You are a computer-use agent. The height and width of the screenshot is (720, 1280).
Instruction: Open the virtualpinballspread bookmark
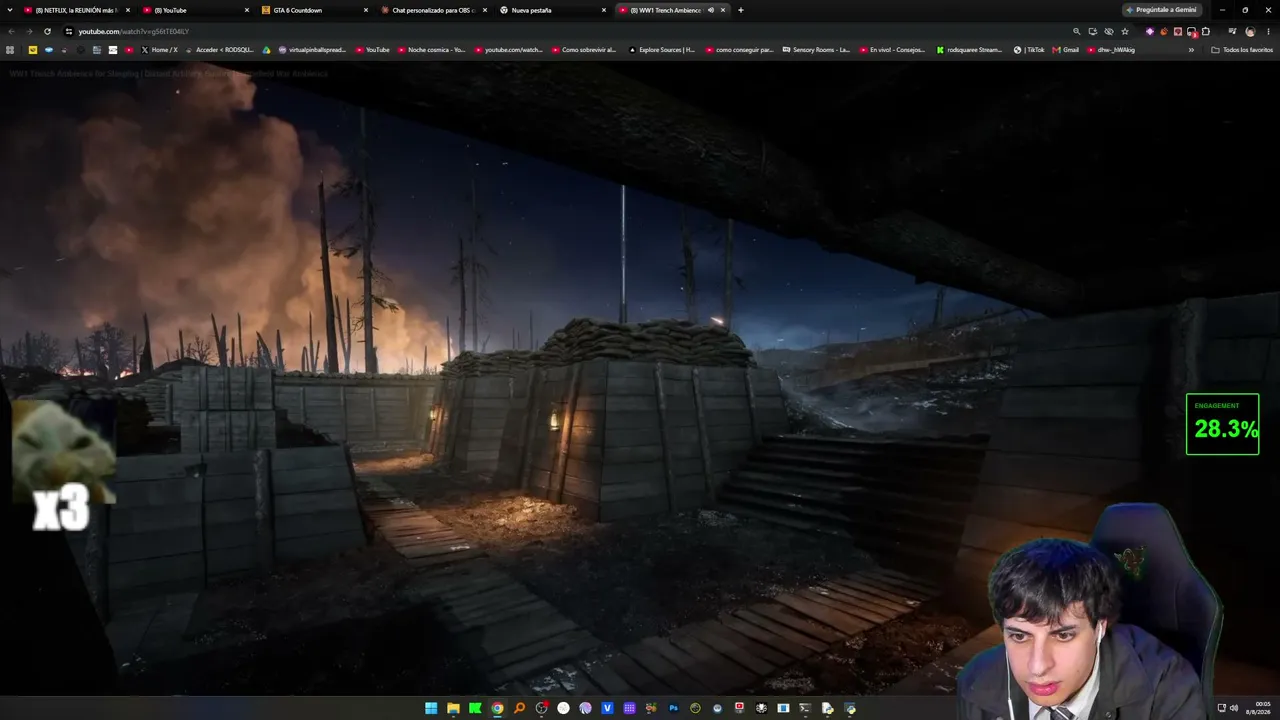(x=312, y=49)
